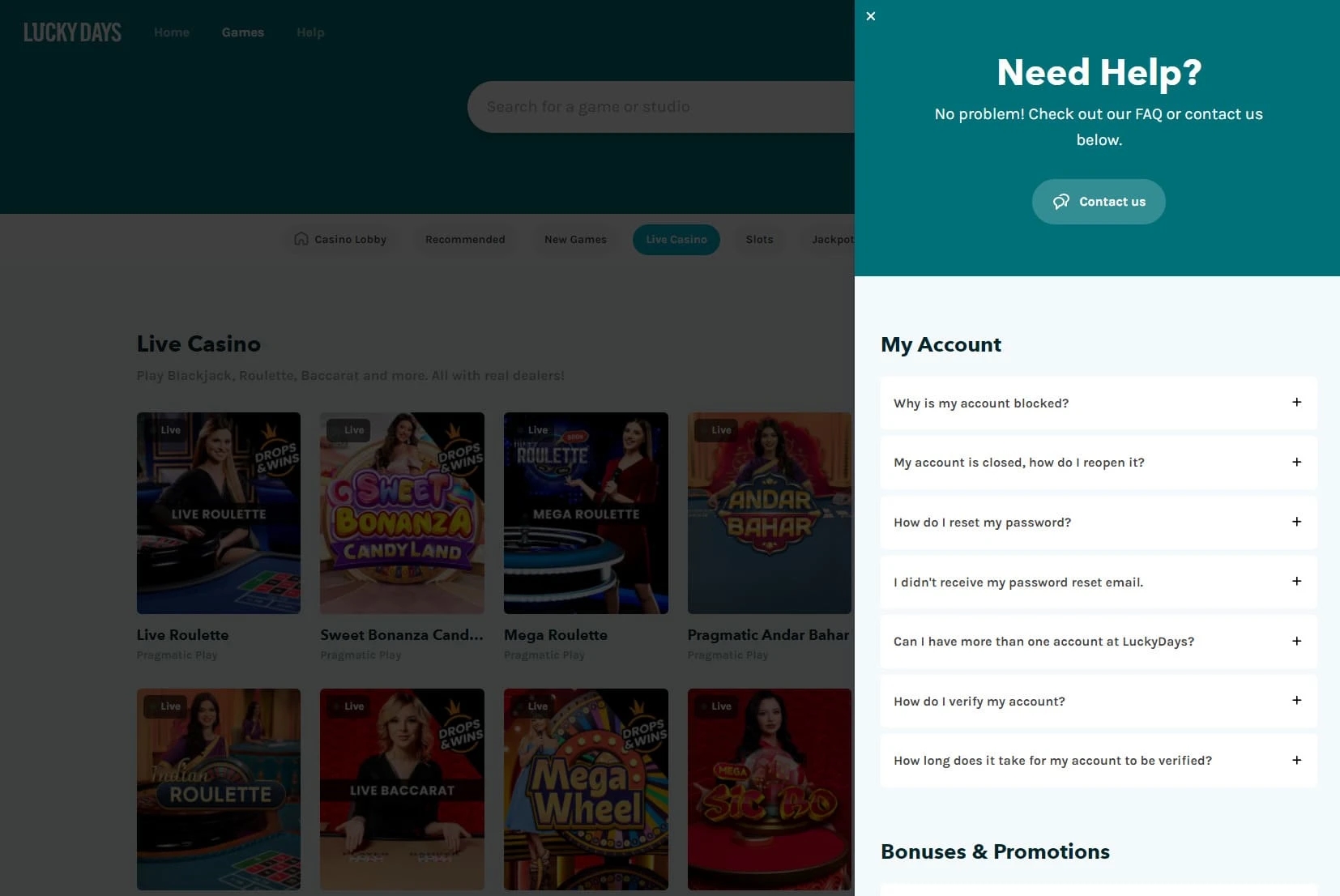Open Sweet Bonanza Candyland game thumbnail
Viewport: 1340px width, 896px height.
pos(402,513)
